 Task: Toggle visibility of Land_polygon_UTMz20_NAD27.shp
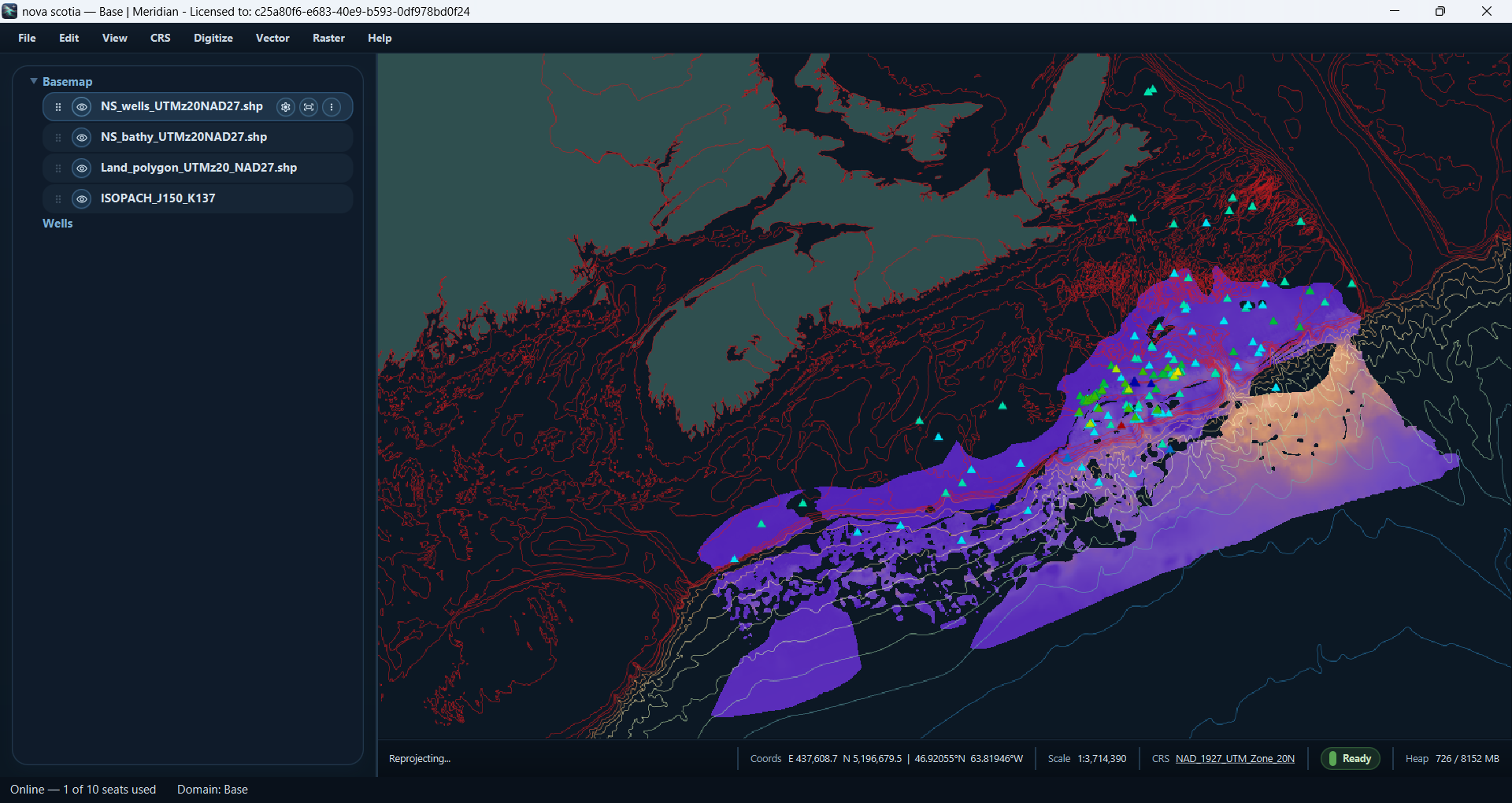pos(82,168)
